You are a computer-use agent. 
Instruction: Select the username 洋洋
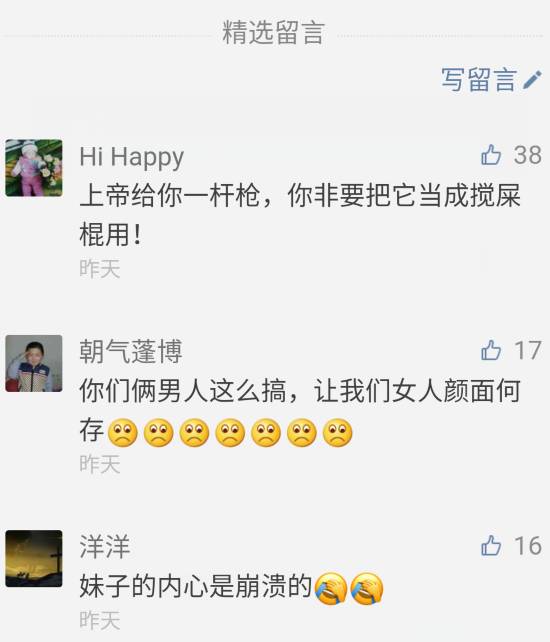(x=105, y=547)
